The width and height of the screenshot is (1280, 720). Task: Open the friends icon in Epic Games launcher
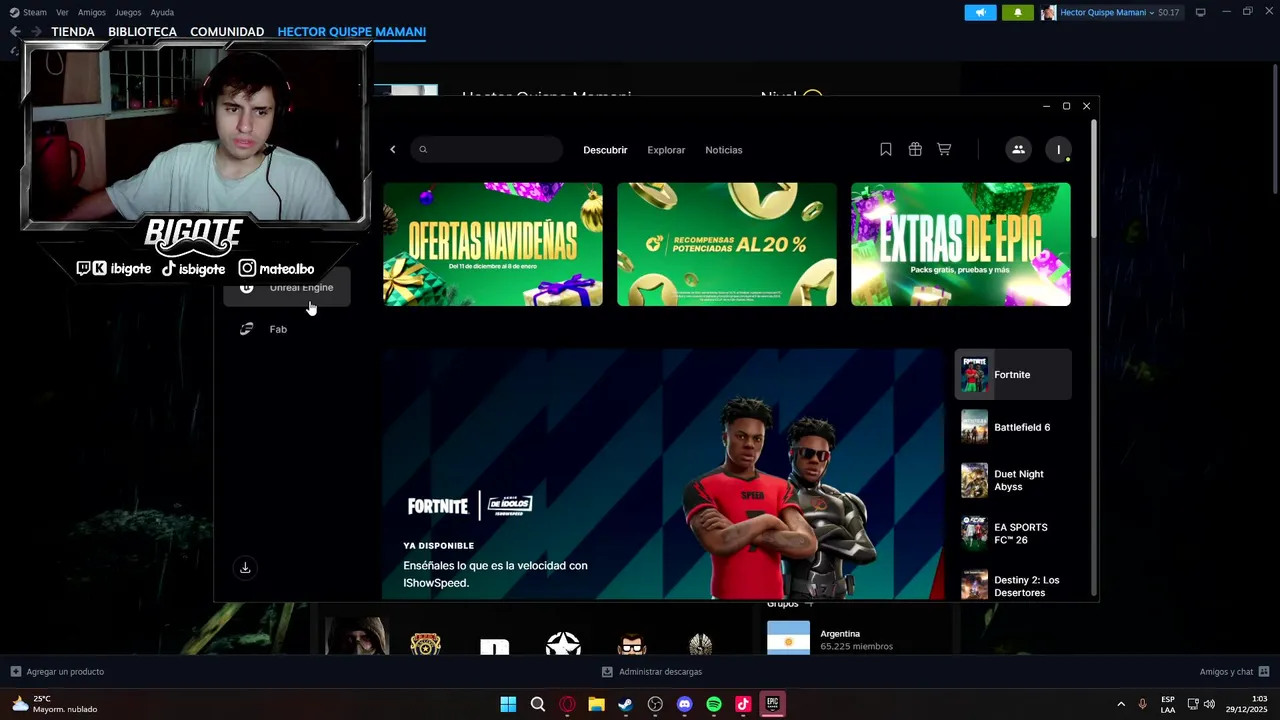click(1018, 150)
